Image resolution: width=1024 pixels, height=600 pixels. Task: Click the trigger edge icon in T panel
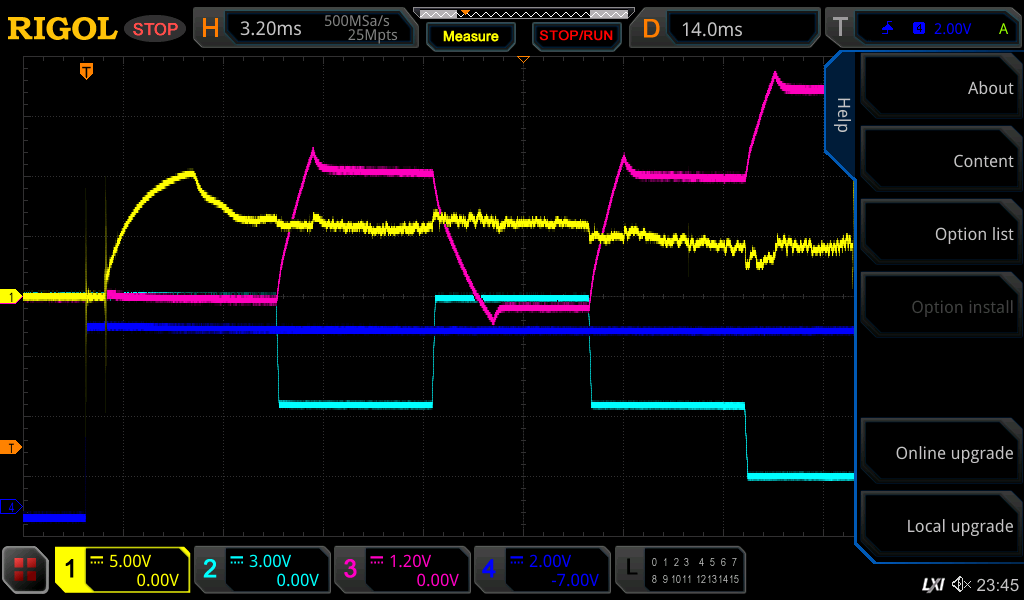[887, 29]
